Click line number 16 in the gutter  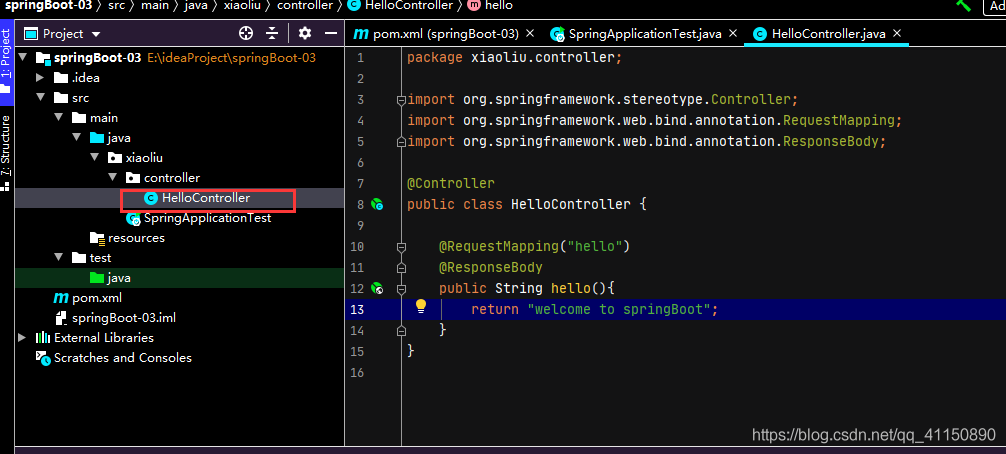[357, 373]
